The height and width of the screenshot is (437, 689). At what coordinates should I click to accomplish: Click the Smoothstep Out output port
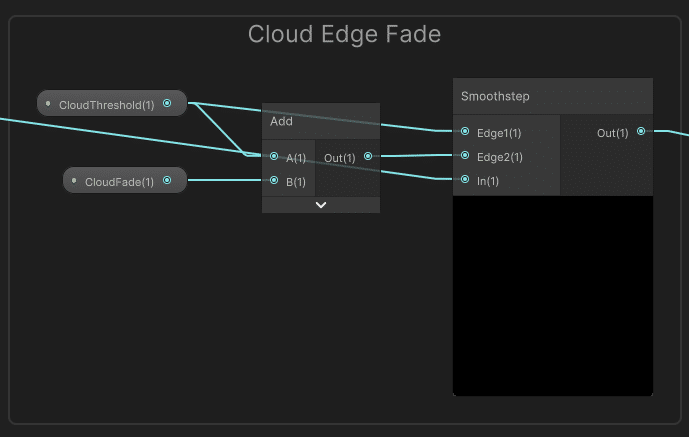tap(641, 131)
